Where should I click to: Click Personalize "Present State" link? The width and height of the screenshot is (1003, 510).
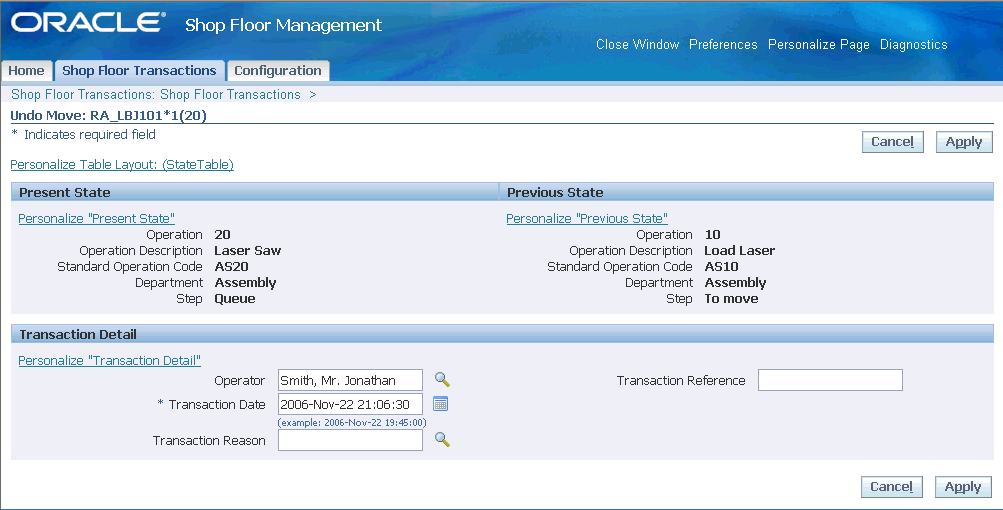[97, 218]
